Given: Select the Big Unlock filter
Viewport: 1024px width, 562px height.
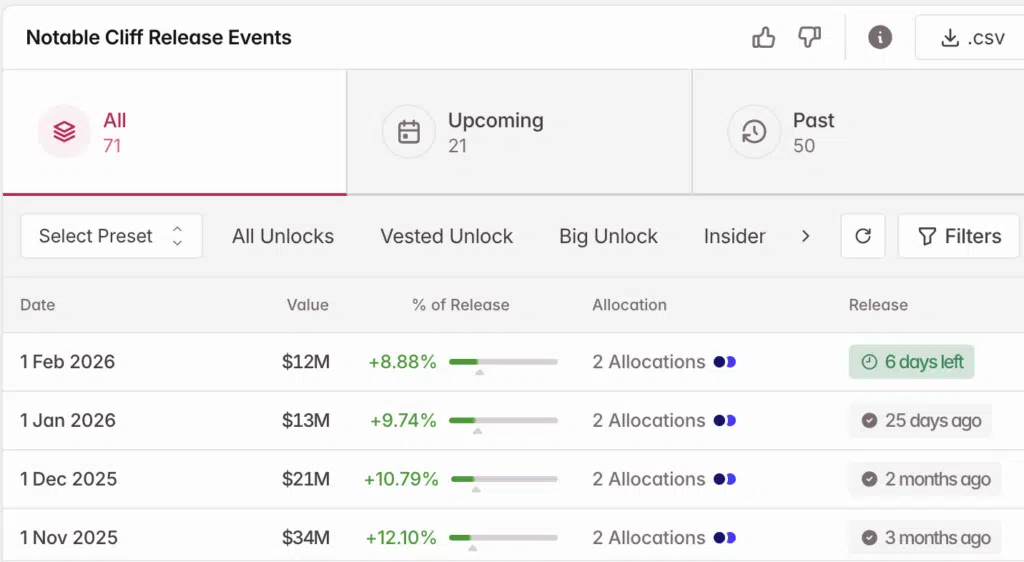Looking at the screenshot, I should coord(608,236).
